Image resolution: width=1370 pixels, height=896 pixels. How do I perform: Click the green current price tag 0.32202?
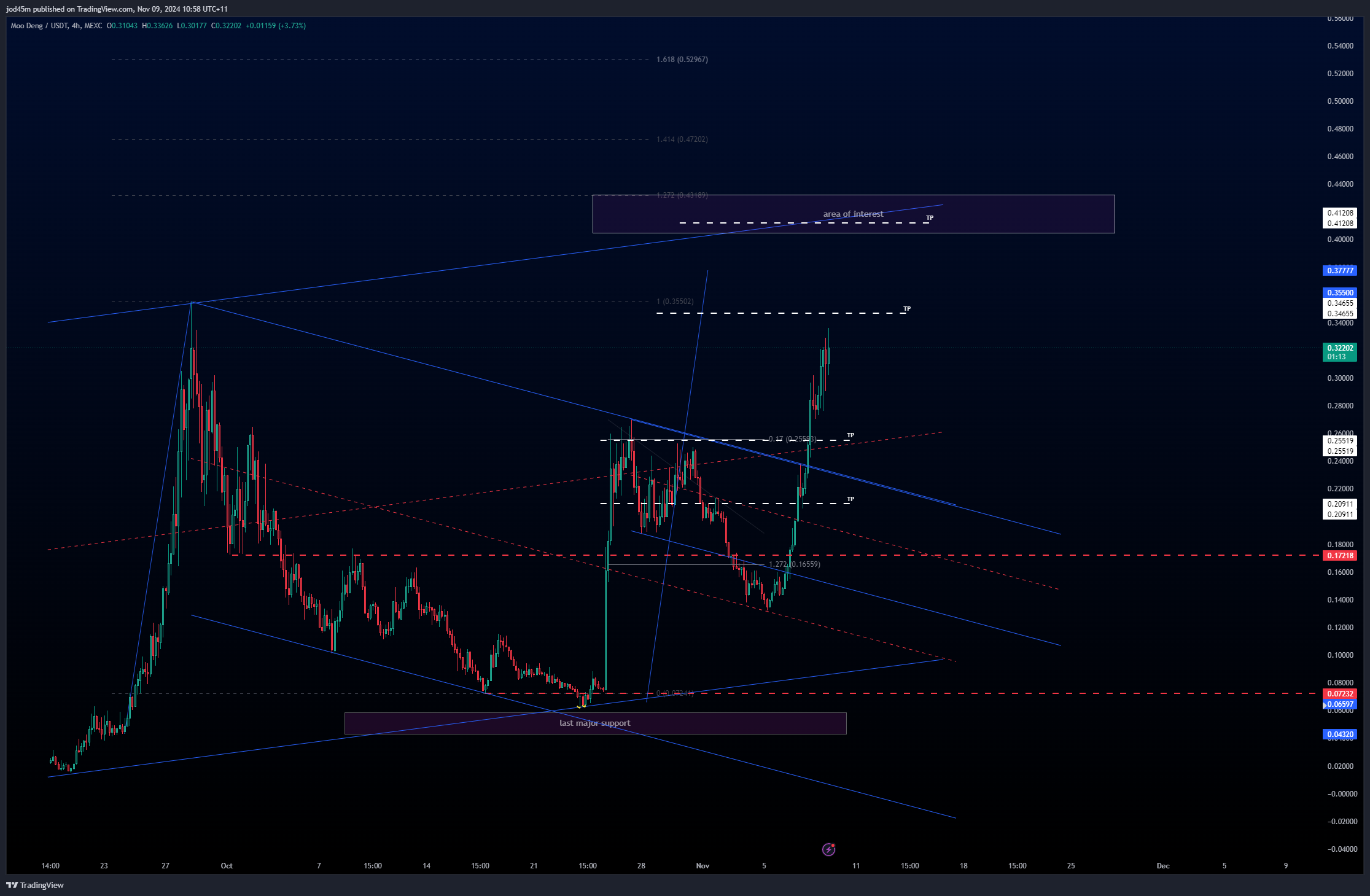pyautogui.click(x=1339, y=352)
